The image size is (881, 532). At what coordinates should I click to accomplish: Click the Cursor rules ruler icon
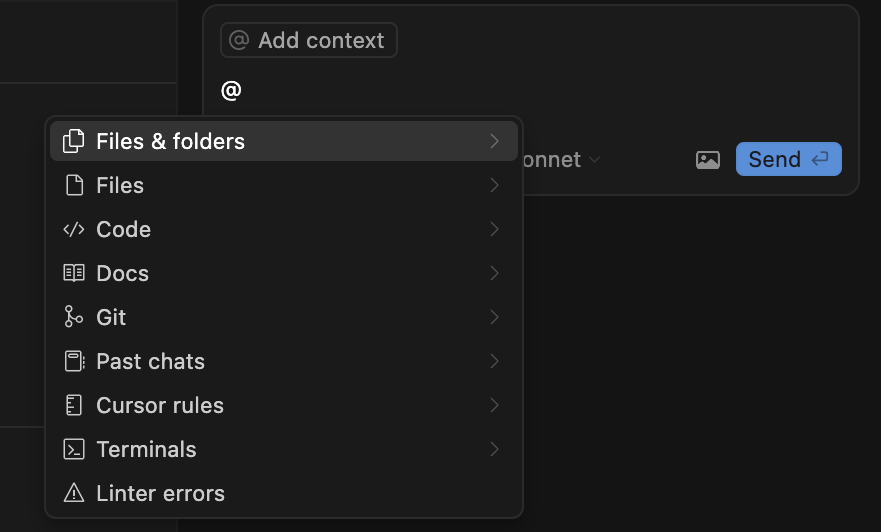(73, 405)
